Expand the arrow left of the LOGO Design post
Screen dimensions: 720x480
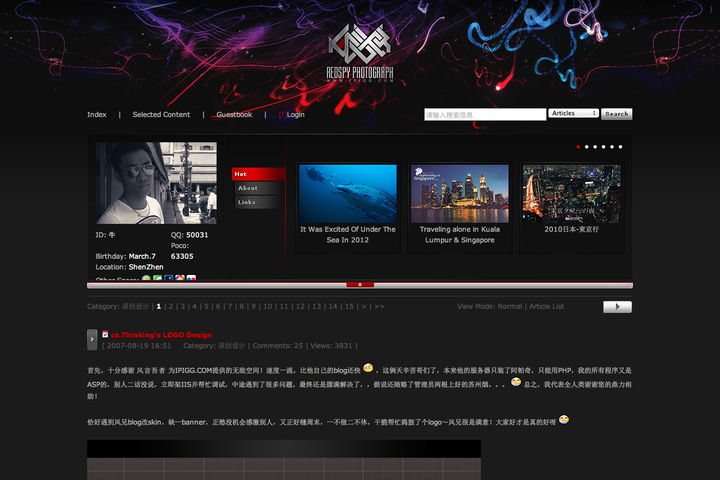click(92, 339)
